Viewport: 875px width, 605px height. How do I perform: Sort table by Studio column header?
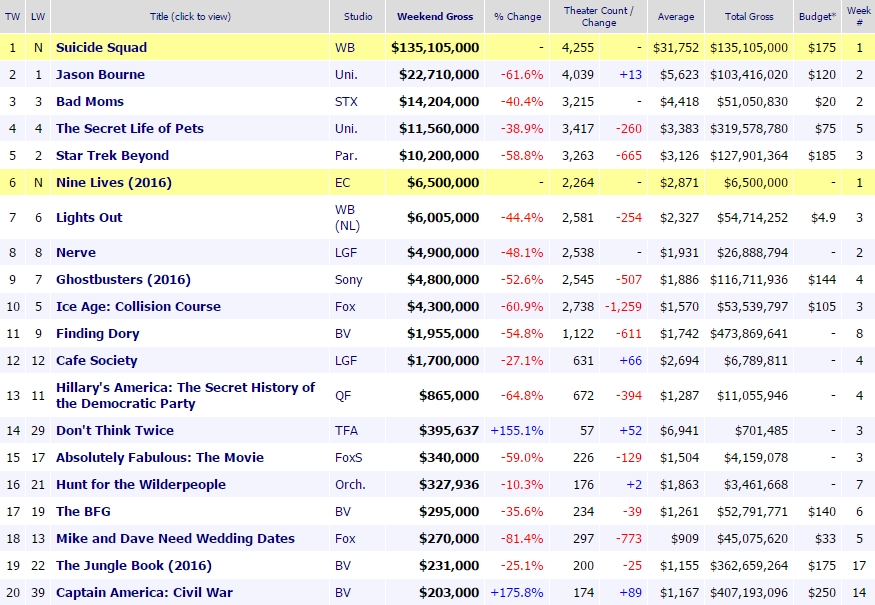(358, 16)
